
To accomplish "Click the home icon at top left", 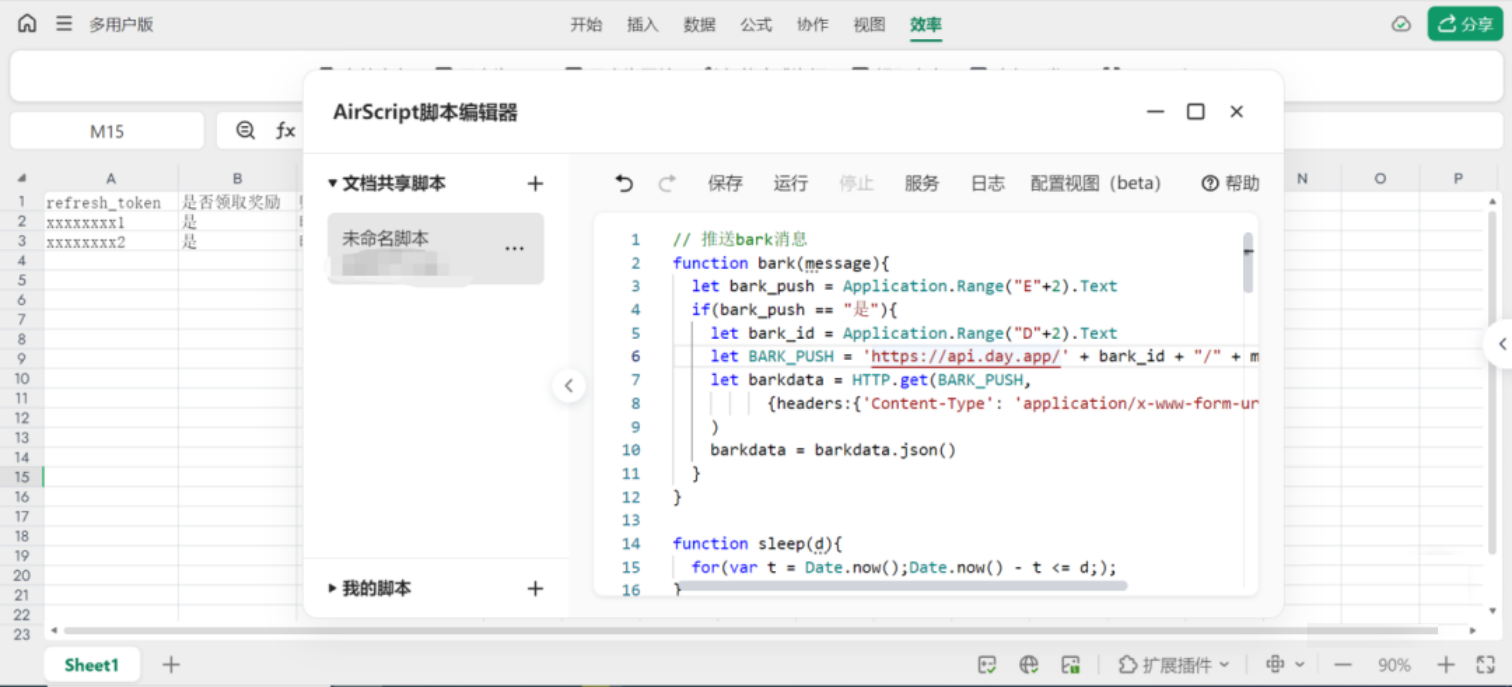I will (27, 24).
